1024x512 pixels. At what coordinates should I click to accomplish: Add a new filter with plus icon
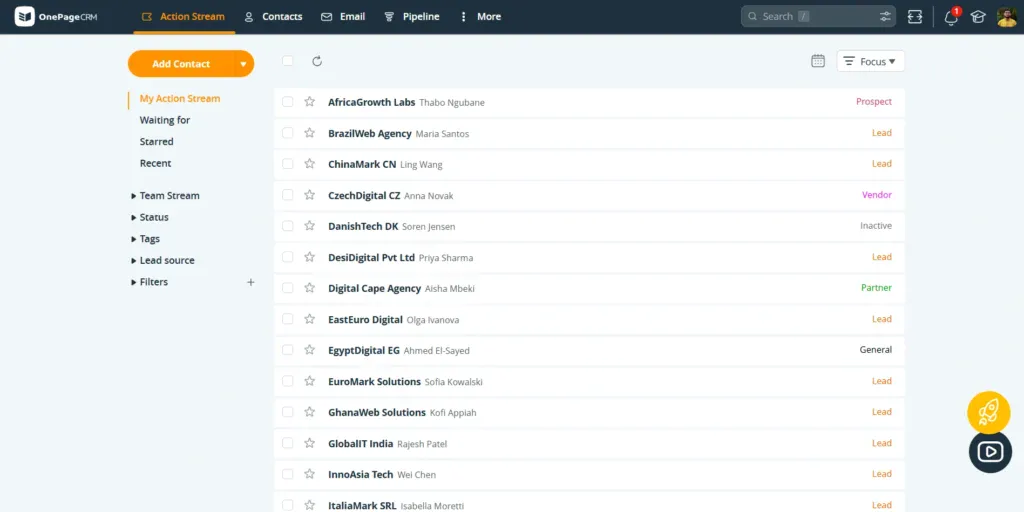point(251,282)
